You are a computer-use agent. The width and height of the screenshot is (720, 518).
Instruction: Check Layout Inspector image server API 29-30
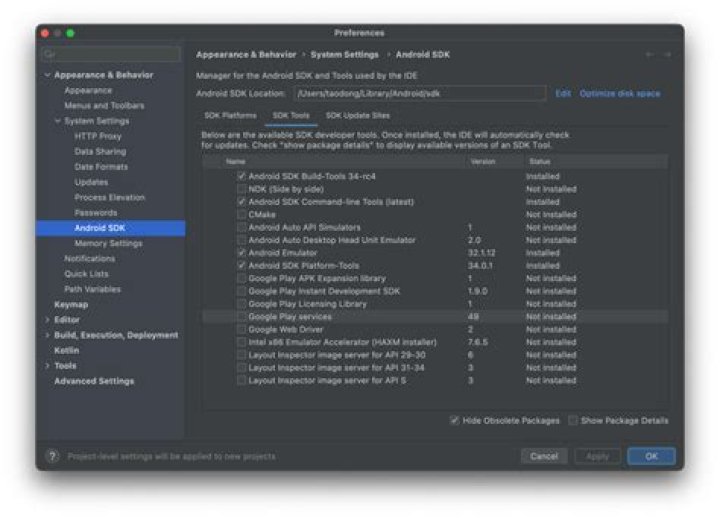pos(242,355)
